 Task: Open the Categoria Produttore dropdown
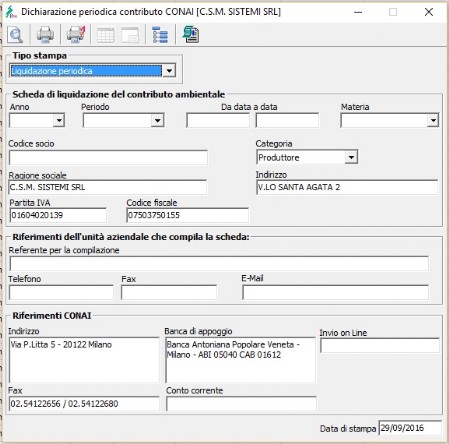tap(351, 157)
